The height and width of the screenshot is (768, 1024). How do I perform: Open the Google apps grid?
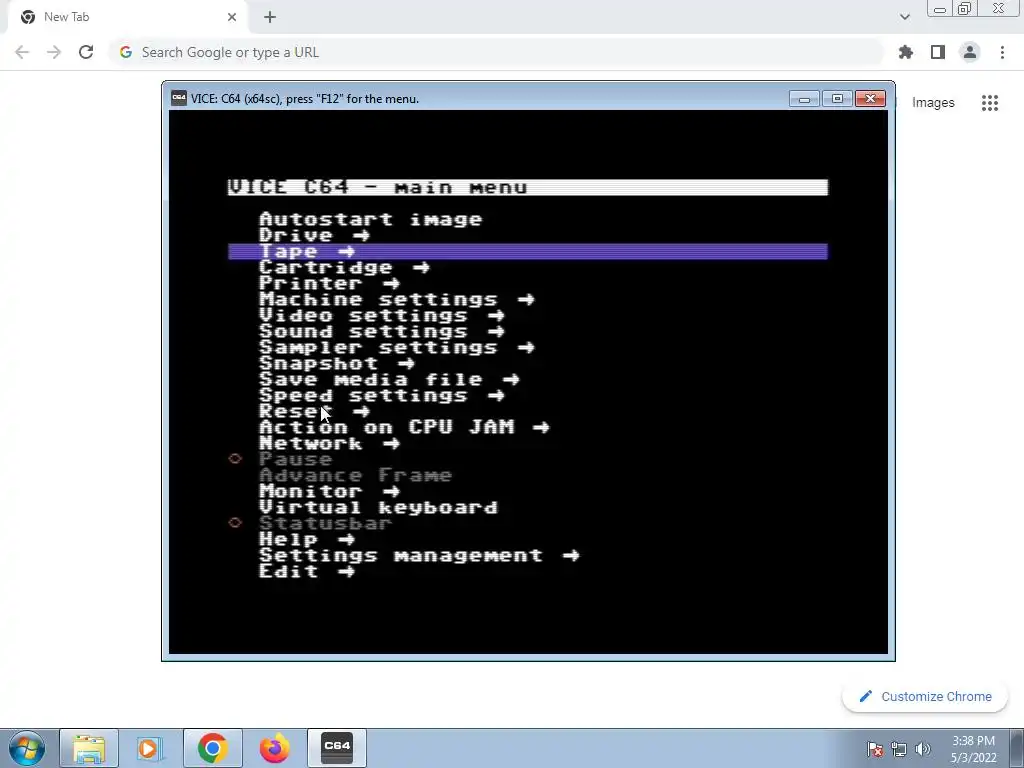990,103
